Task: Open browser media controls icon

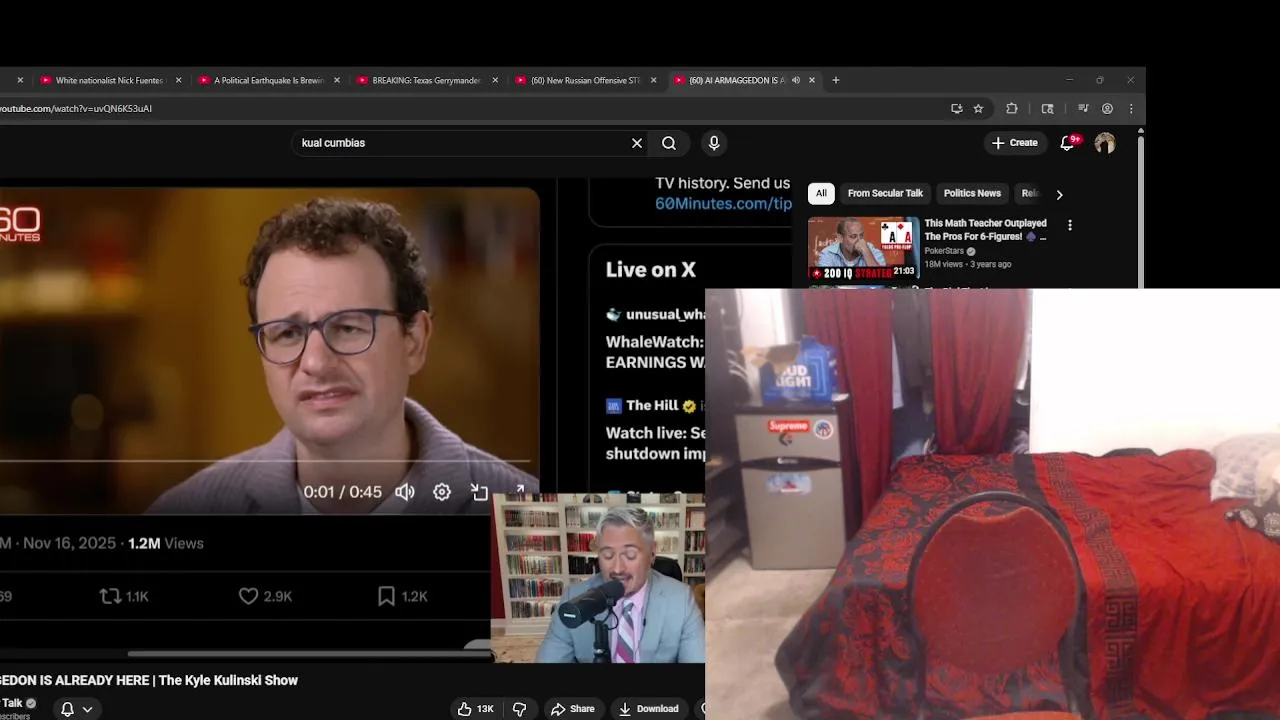Action: (1083, 108)
